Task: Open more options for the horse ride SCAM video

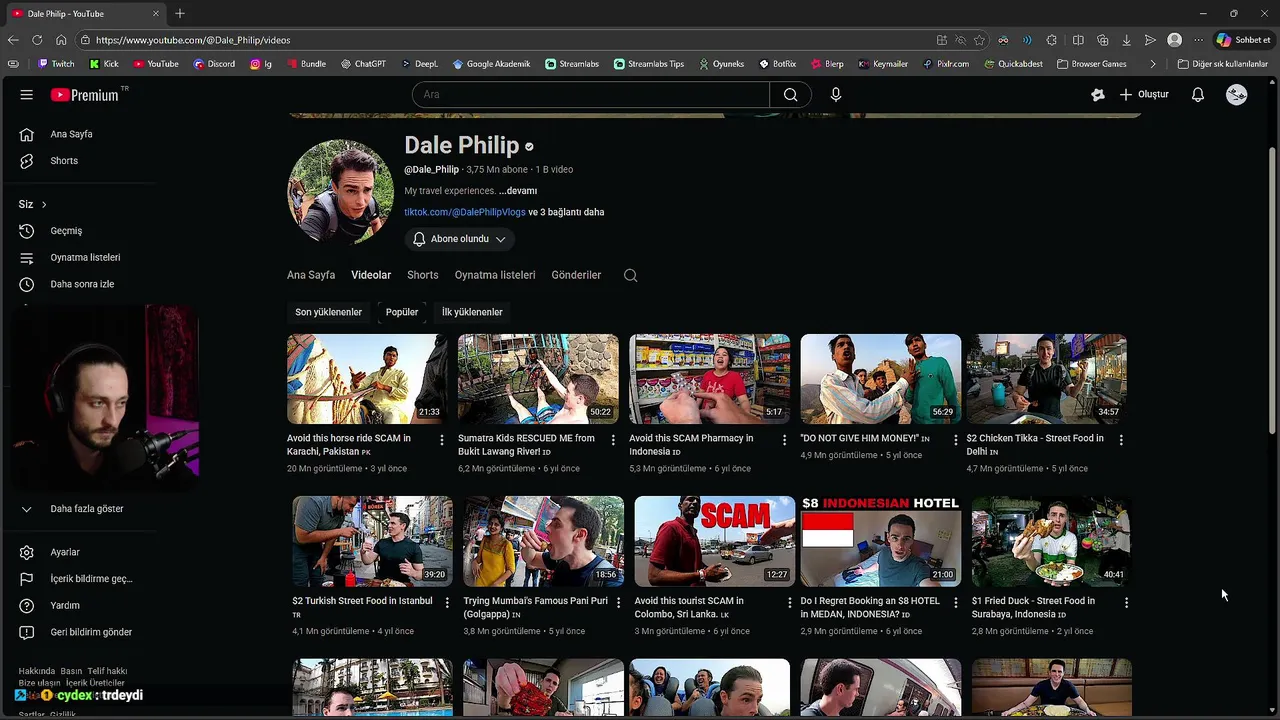Action: click(x=442, y=440)
